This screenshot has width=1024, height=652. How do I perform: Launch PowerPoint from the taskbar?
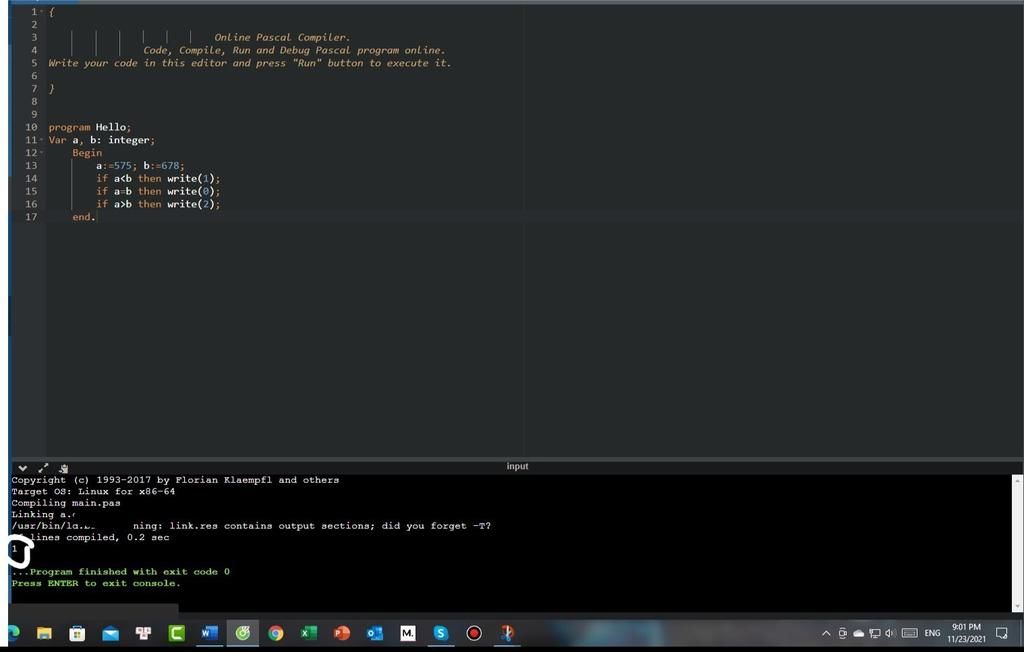[342, 633]
